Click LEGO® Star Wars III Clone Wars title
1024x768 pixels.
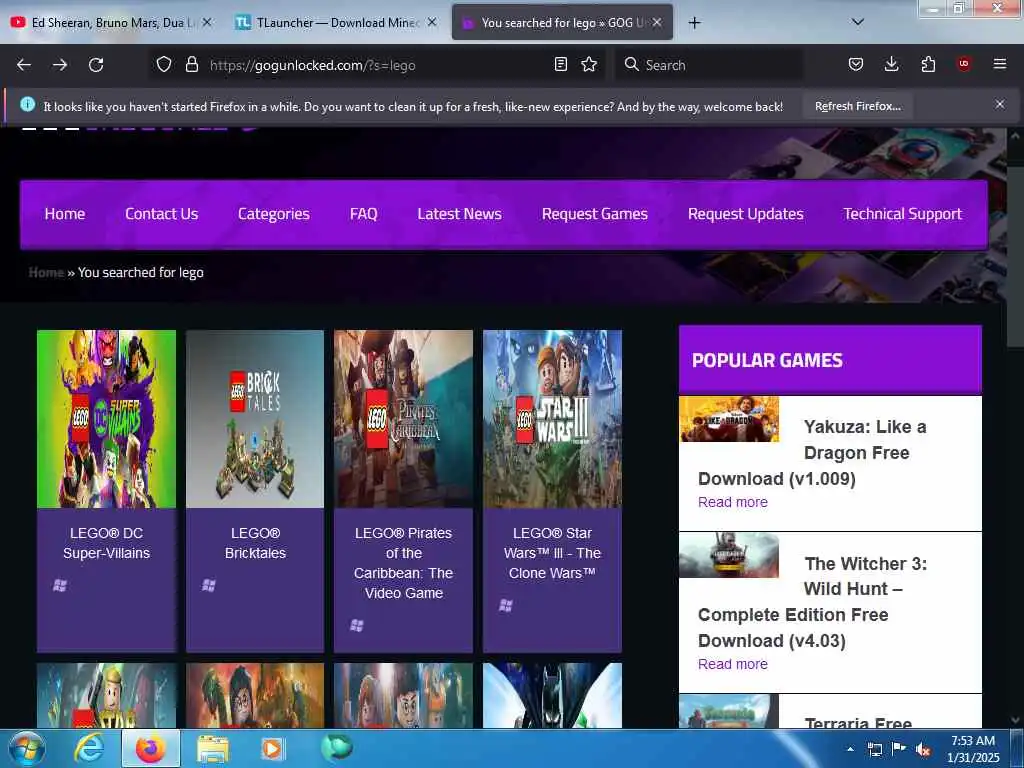(x=552, y=552)
